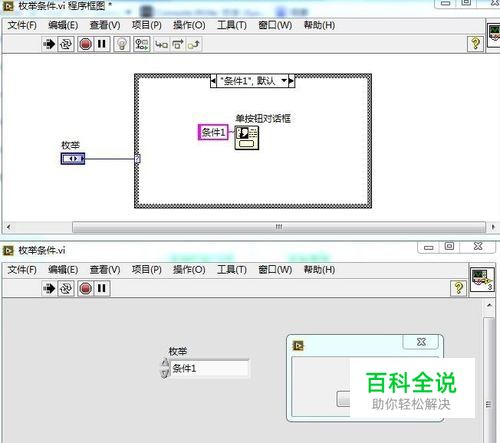Select the 单按钮对话框 function node
The image size is (500, 443).
247,138
